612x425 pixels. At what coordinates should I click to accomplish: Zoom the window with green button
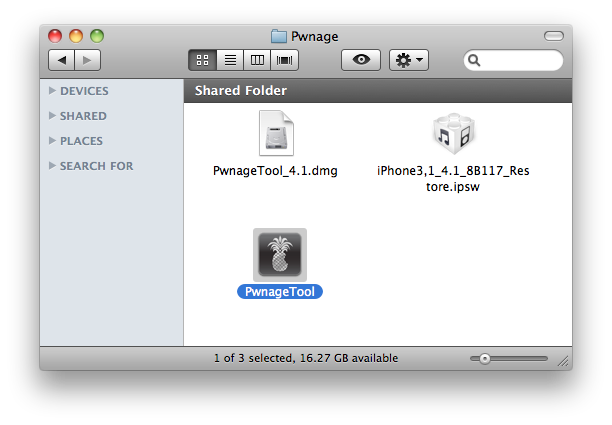coord(97,36)
